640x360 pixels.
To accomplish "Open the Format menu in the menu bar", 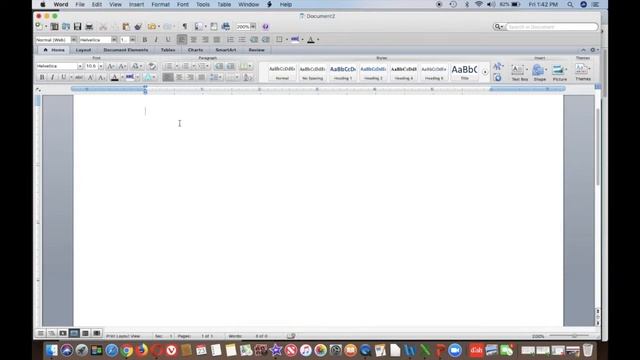I will [x=160, y=4].
